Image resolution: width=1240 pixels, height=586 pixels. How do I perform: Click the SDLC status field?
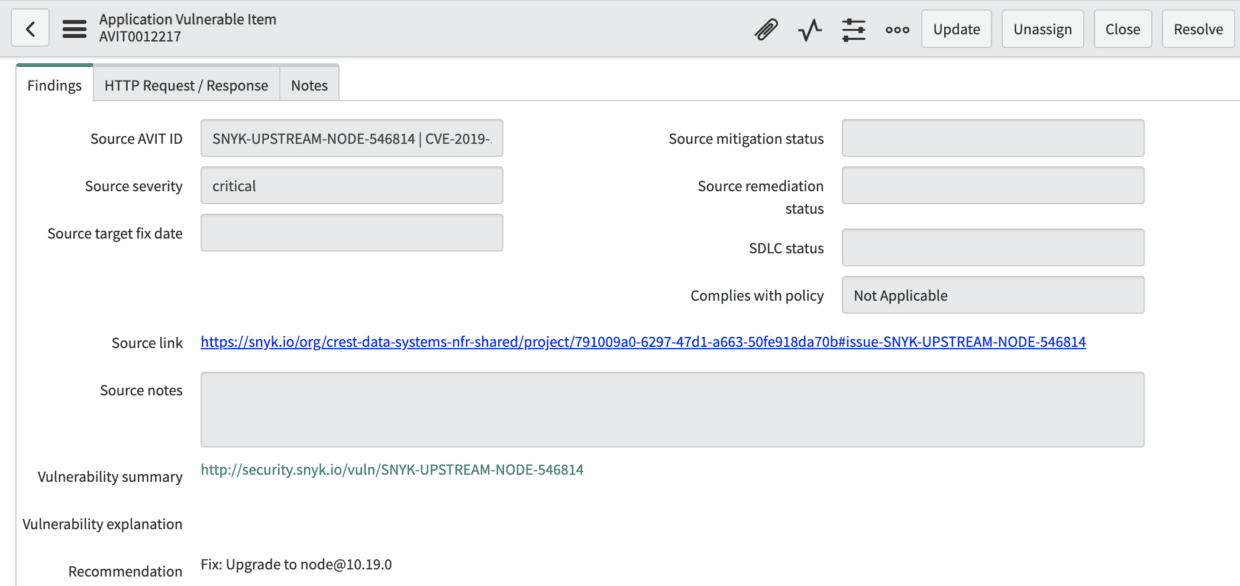point(992,247)
